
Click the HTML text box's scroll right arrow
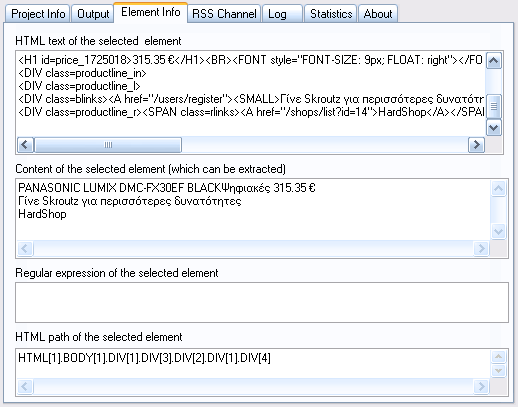click(476, 145)
